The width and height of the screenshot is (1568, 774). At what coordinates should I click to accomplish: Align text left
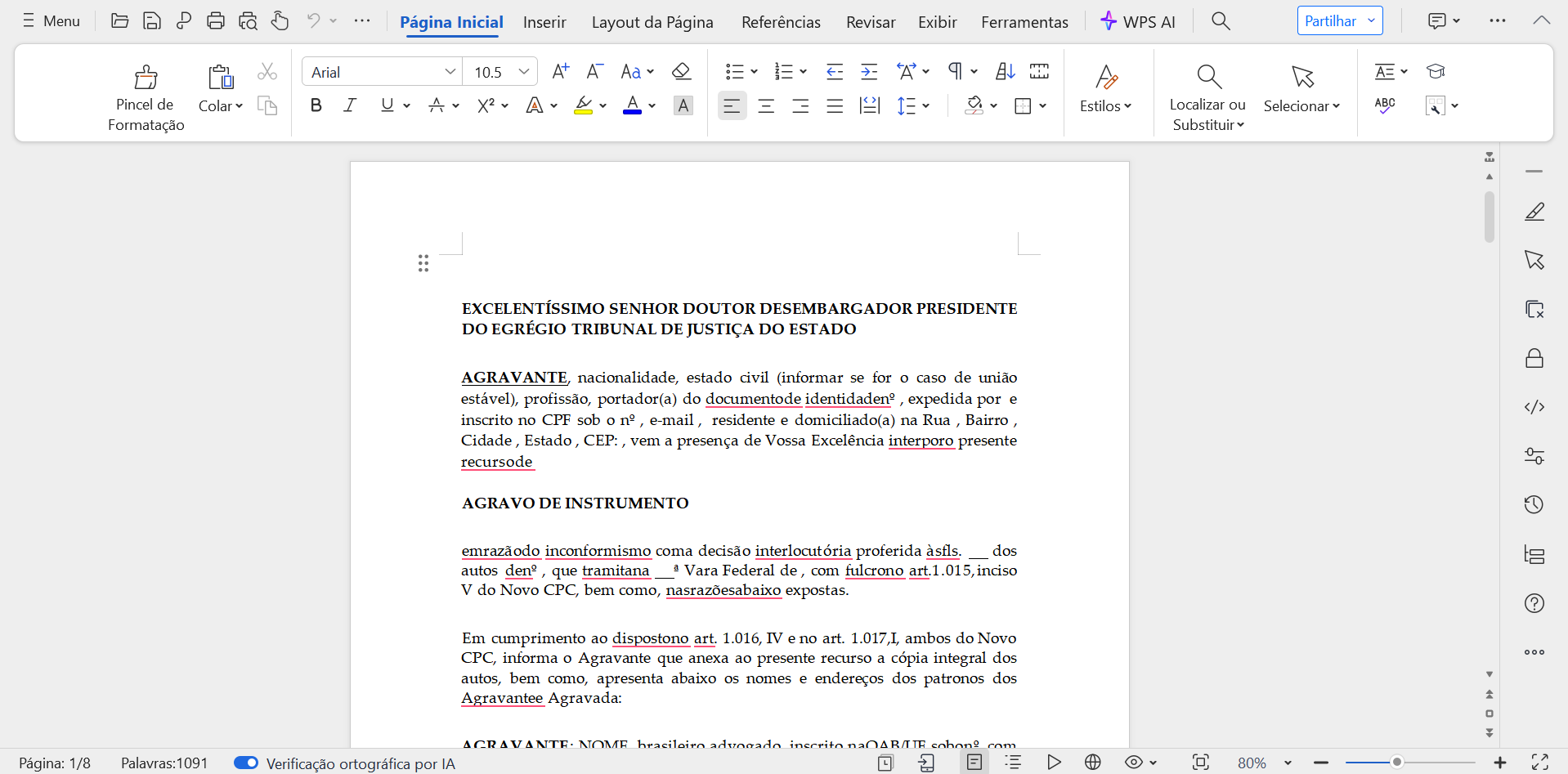pos(732,105)
